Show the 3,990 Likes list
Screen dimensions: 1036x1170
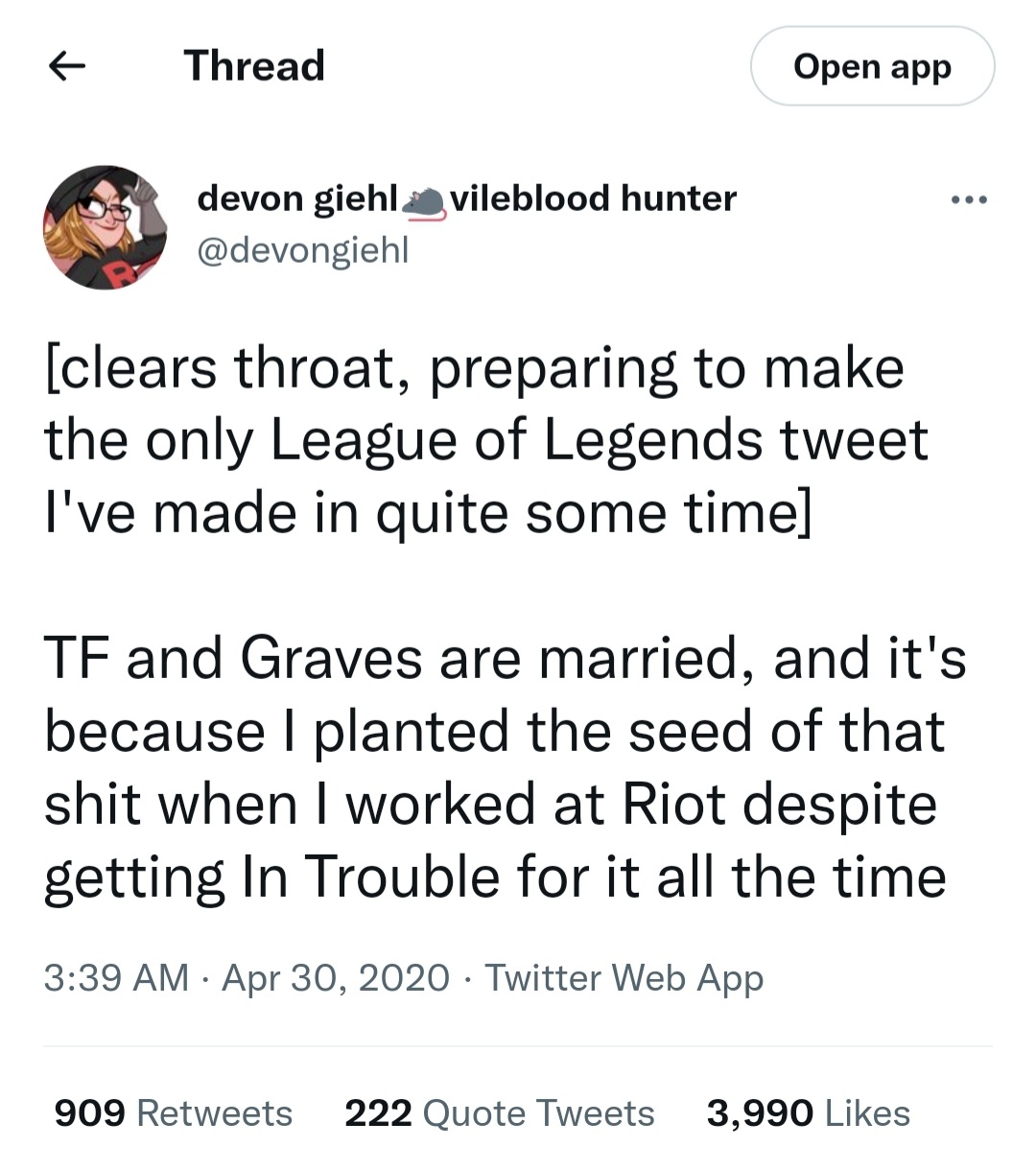(808, 1113)
